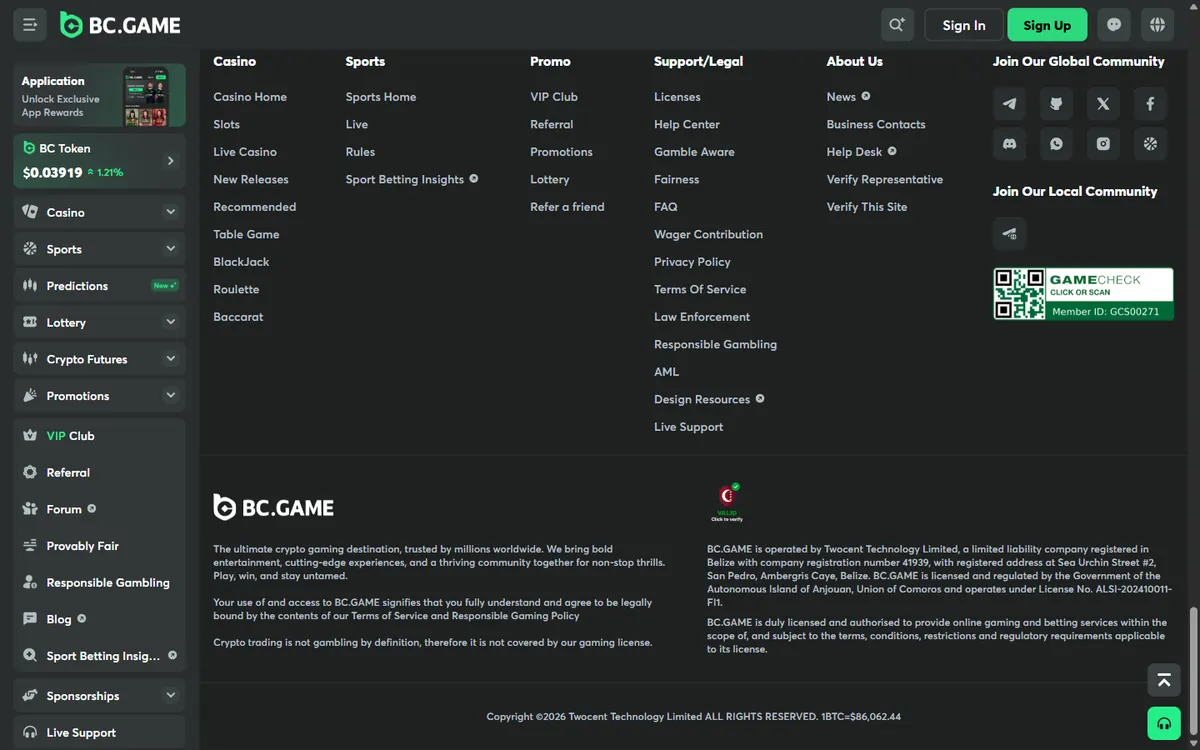Click the green Sign Up button
This screenshot has width=1200, height=750.
(x=1047, y=25)
